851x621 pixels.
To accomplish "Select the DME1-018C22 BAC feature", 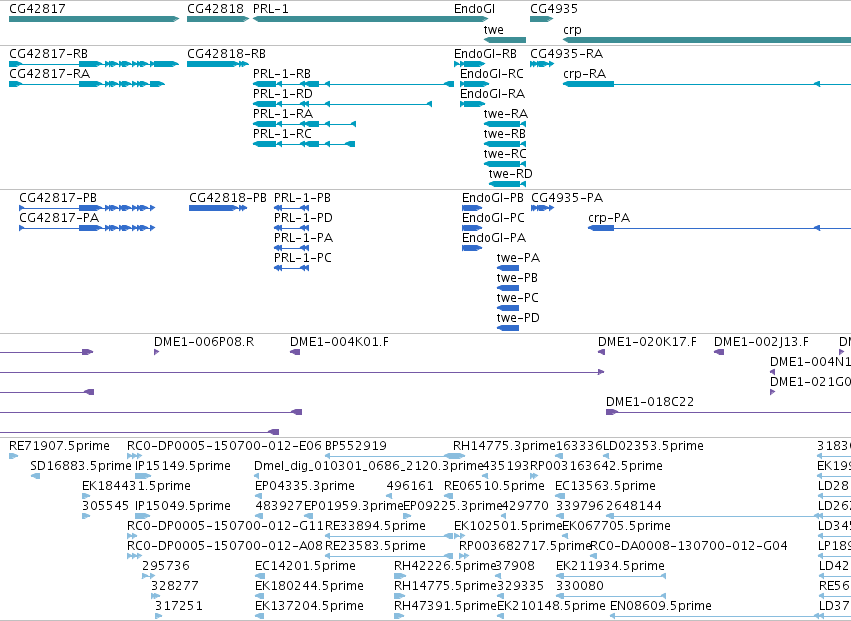I will point(728,413).
